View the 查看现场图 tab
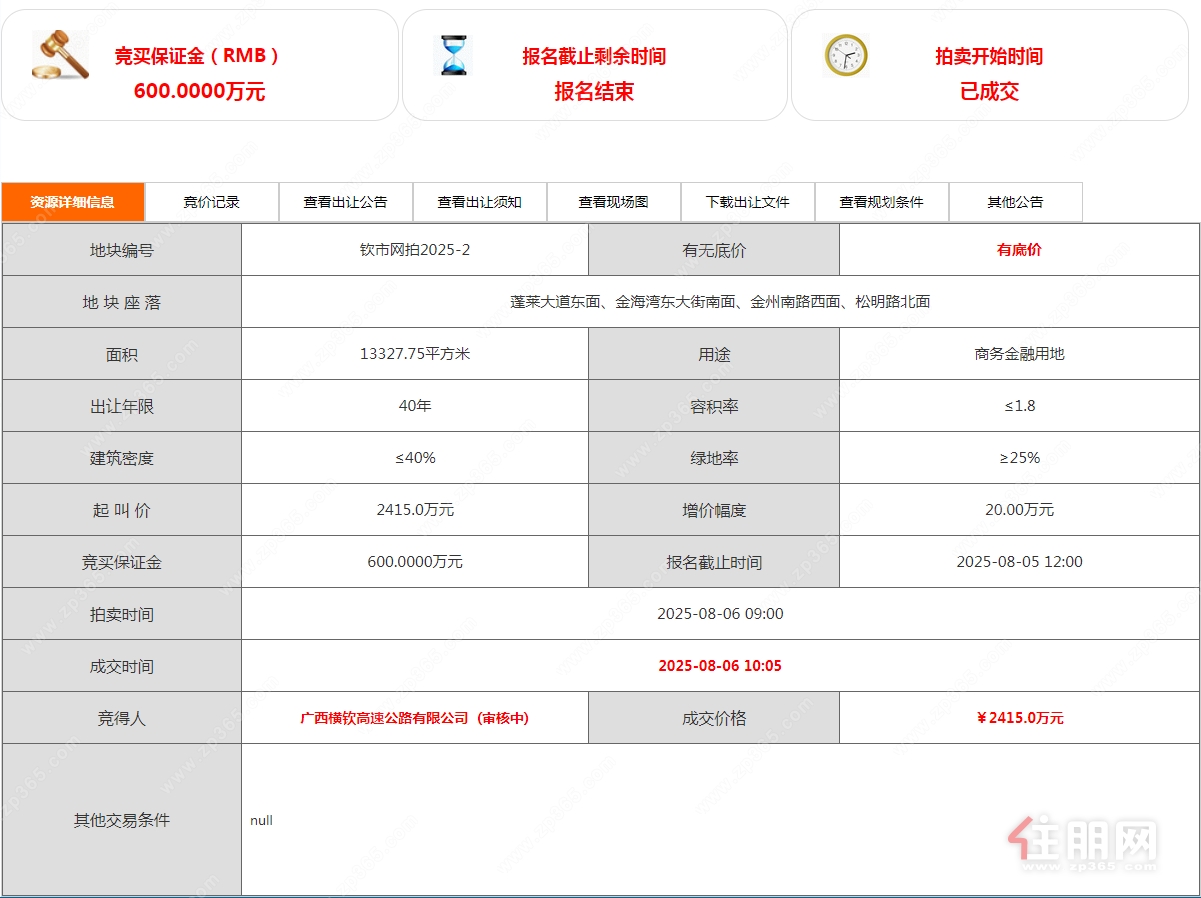 (614, 202)
